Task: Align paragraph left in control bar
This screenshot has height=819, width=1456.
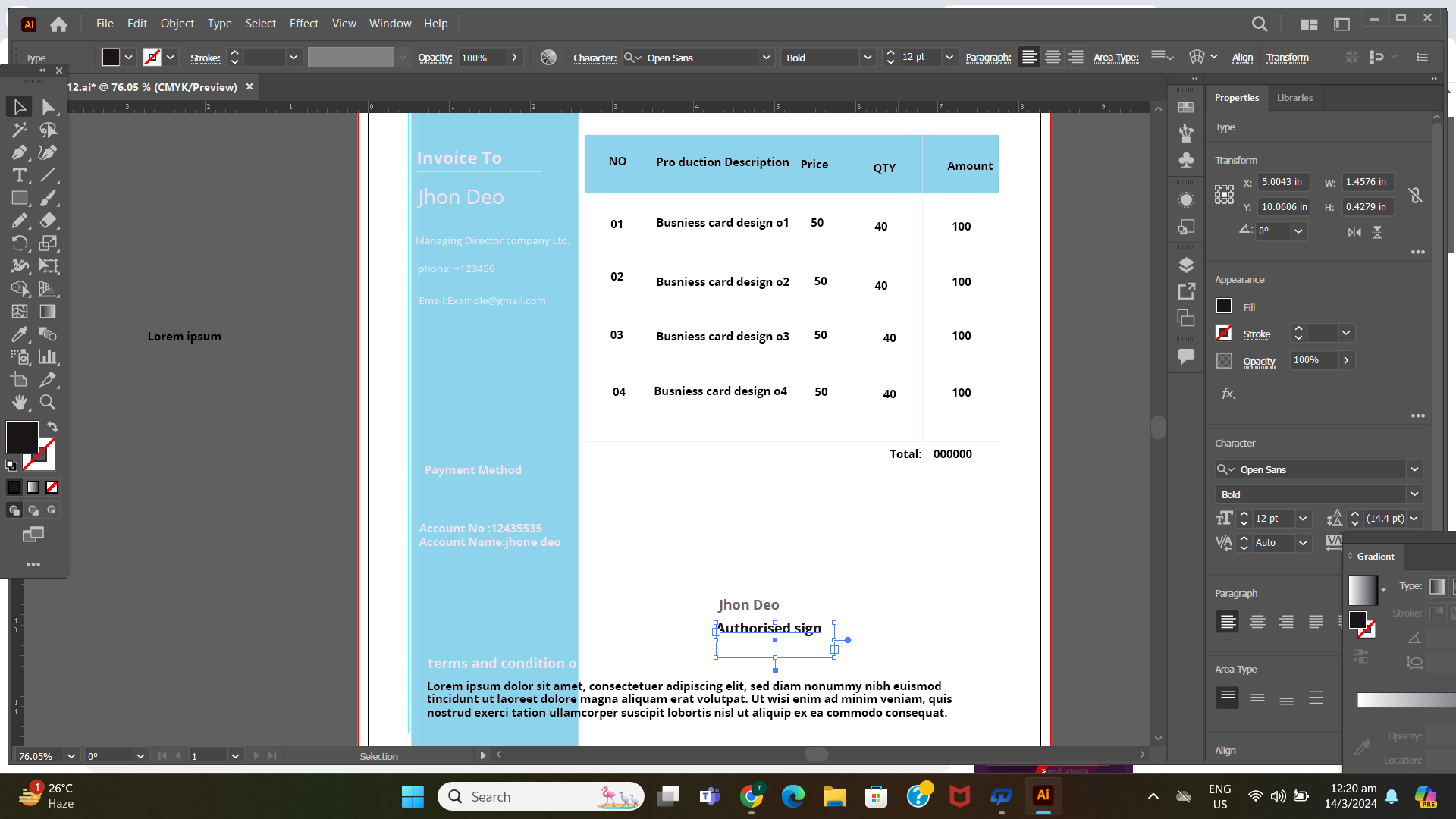Action: [1029, 58]
